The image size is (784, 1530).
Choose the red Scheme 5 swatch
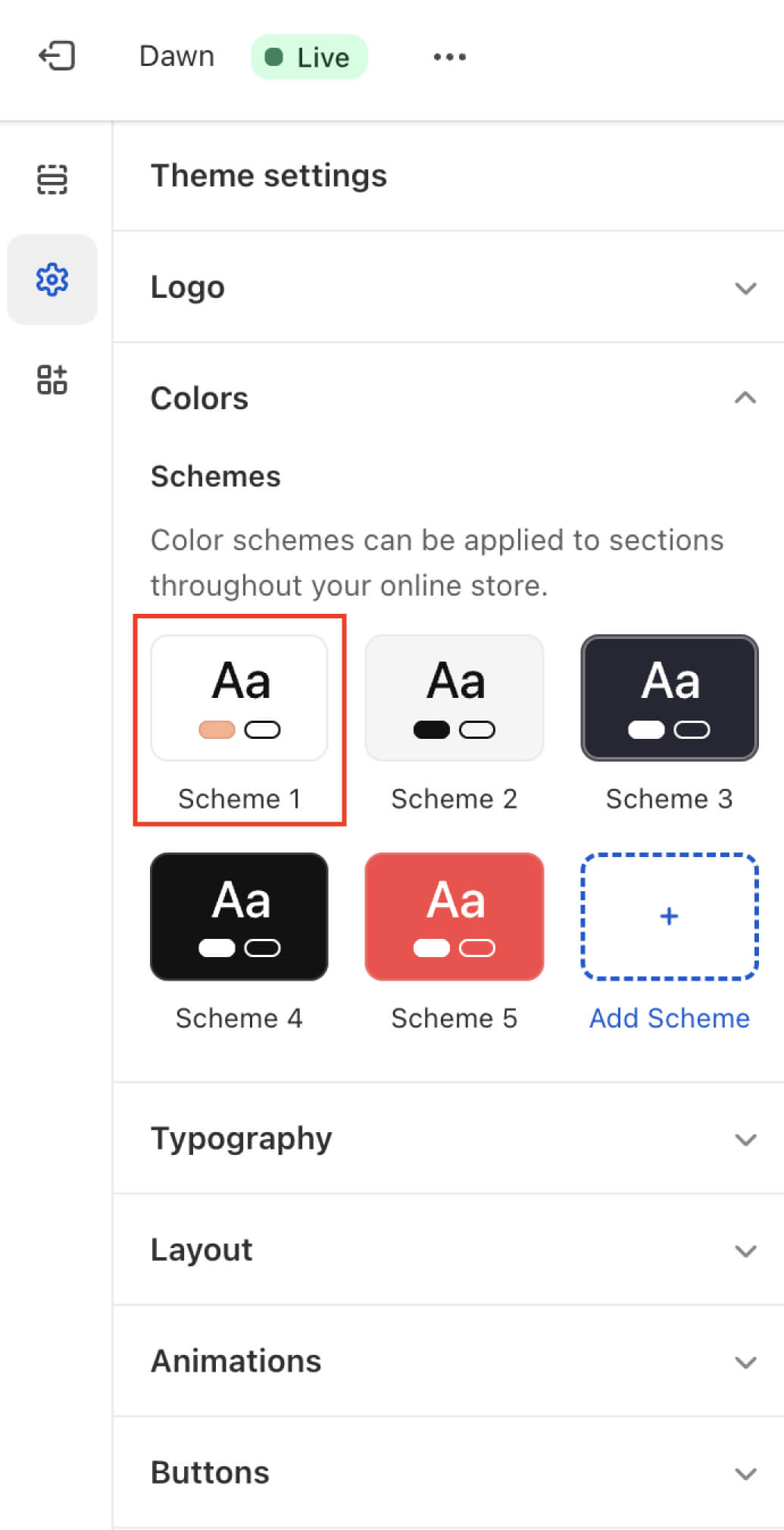tap(454, 916)
